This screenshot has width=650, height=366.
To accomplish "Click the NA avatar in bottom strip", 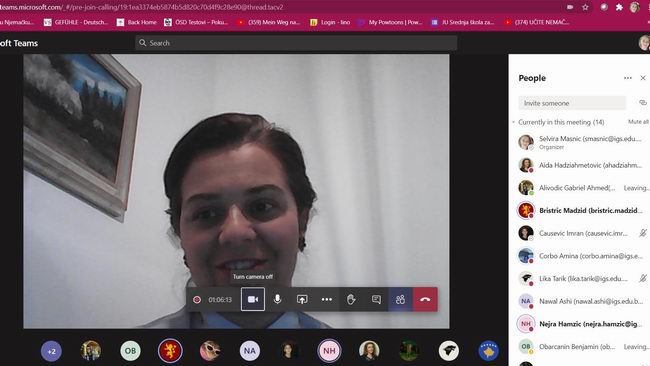I will pos(250,351).
